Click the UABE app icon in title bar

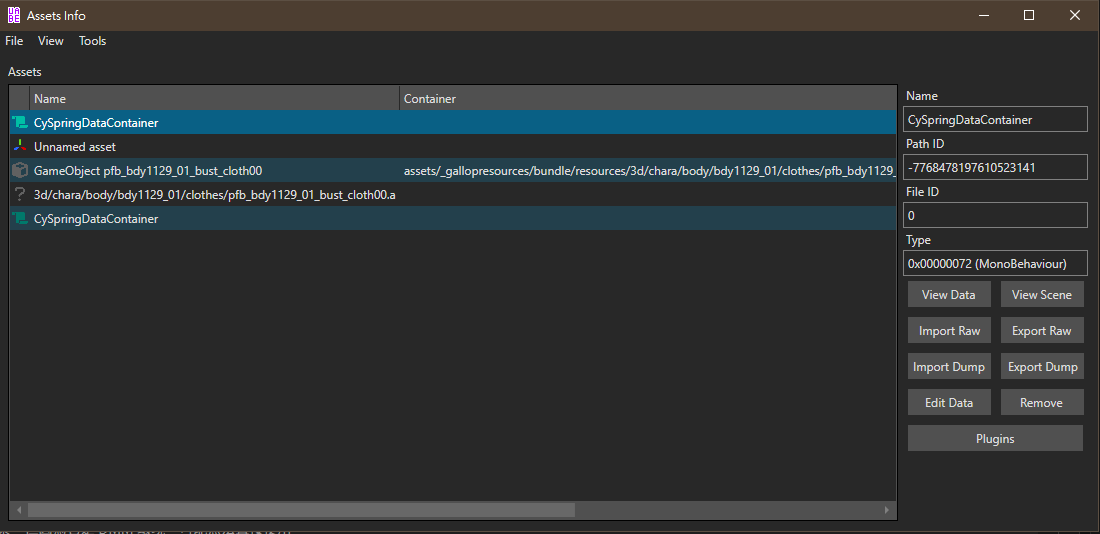point(13,15)
